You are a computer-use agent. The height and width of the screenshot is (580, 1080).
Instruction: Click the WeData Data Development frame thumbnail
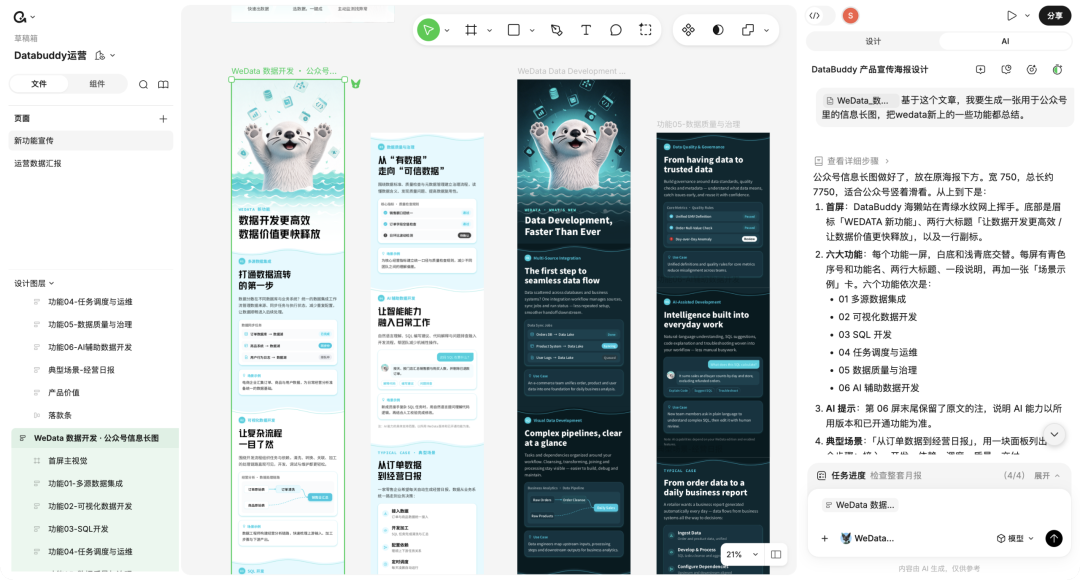[x=574, y=327]
